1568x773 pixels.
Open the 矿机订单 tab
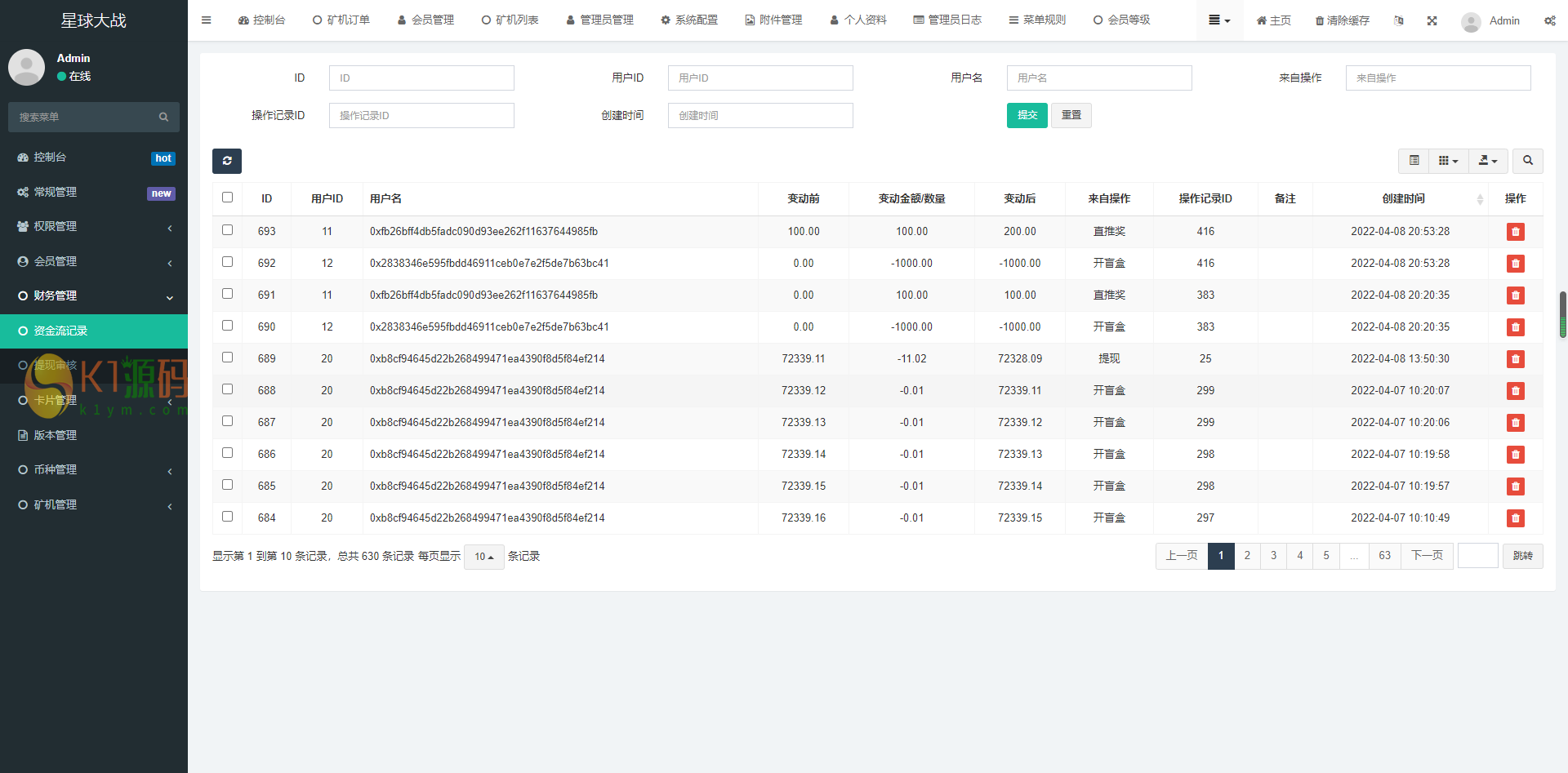tap(341, 20)
